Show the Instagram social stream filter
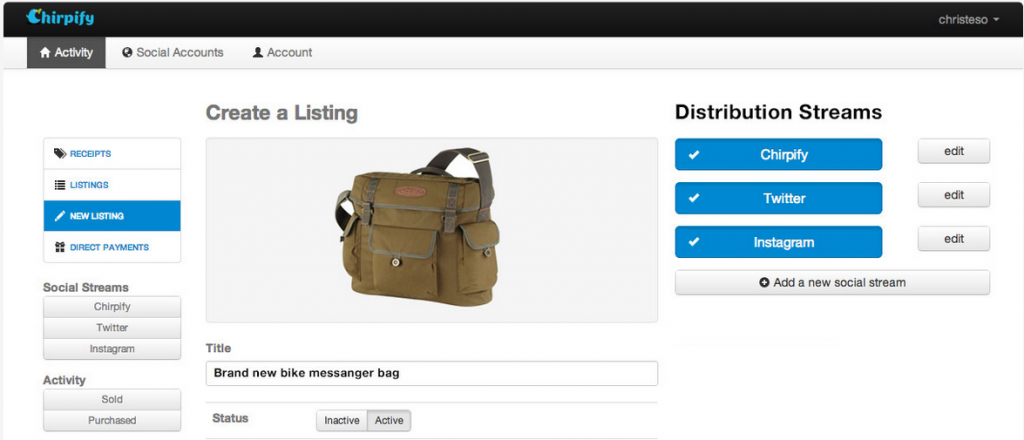Screen dimensions: 1024x440 pyautogui.click(x=112, y=349)
